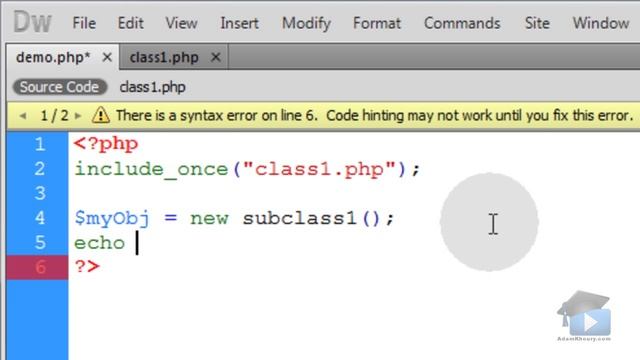Click line number 1 in gutter
The height and width of the screenshot is (360, 640).
40,144
